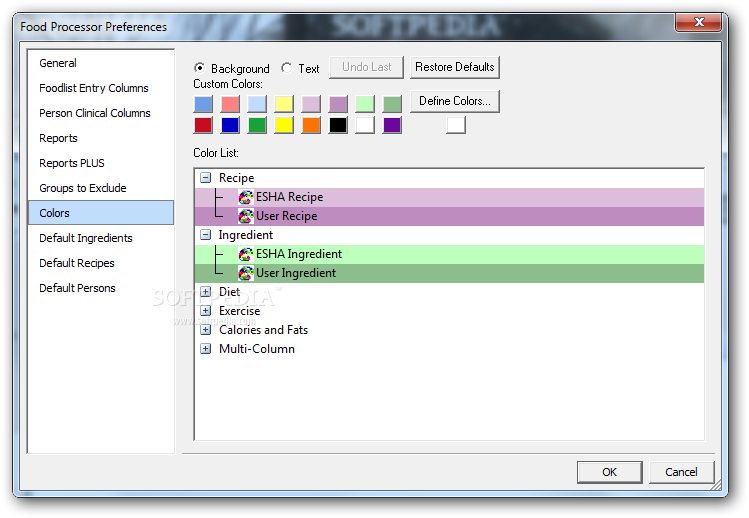749x518 pixels.
Task: Confirm preferences with OK
Action: tap(610, 472)
